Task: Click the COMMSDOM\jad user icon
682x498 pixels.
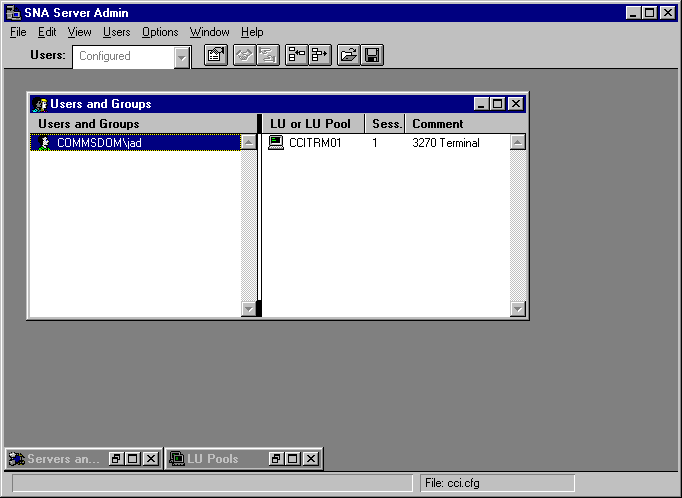Action: pos(44,143)
